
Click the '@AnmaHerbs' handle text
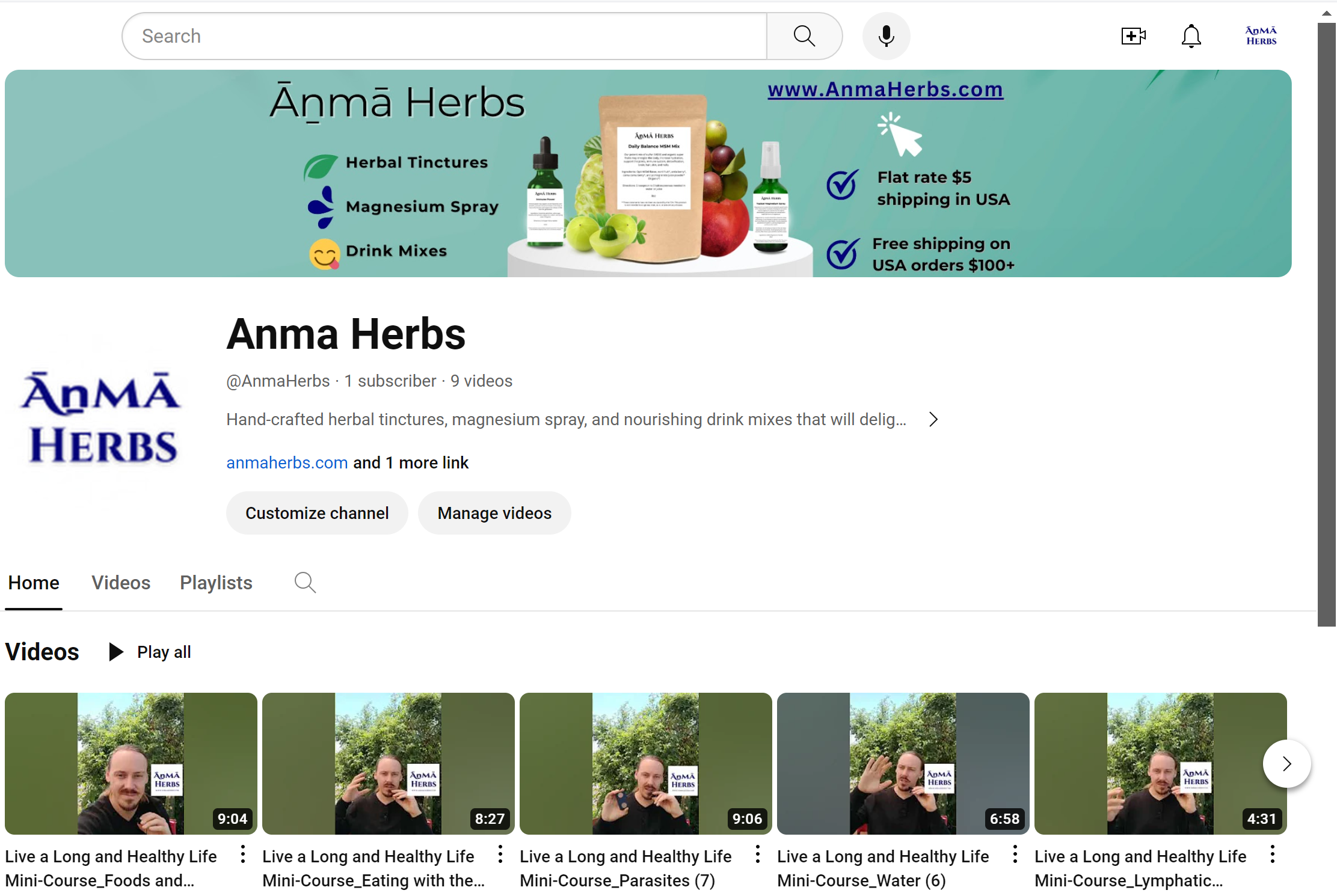coord(278,381)
